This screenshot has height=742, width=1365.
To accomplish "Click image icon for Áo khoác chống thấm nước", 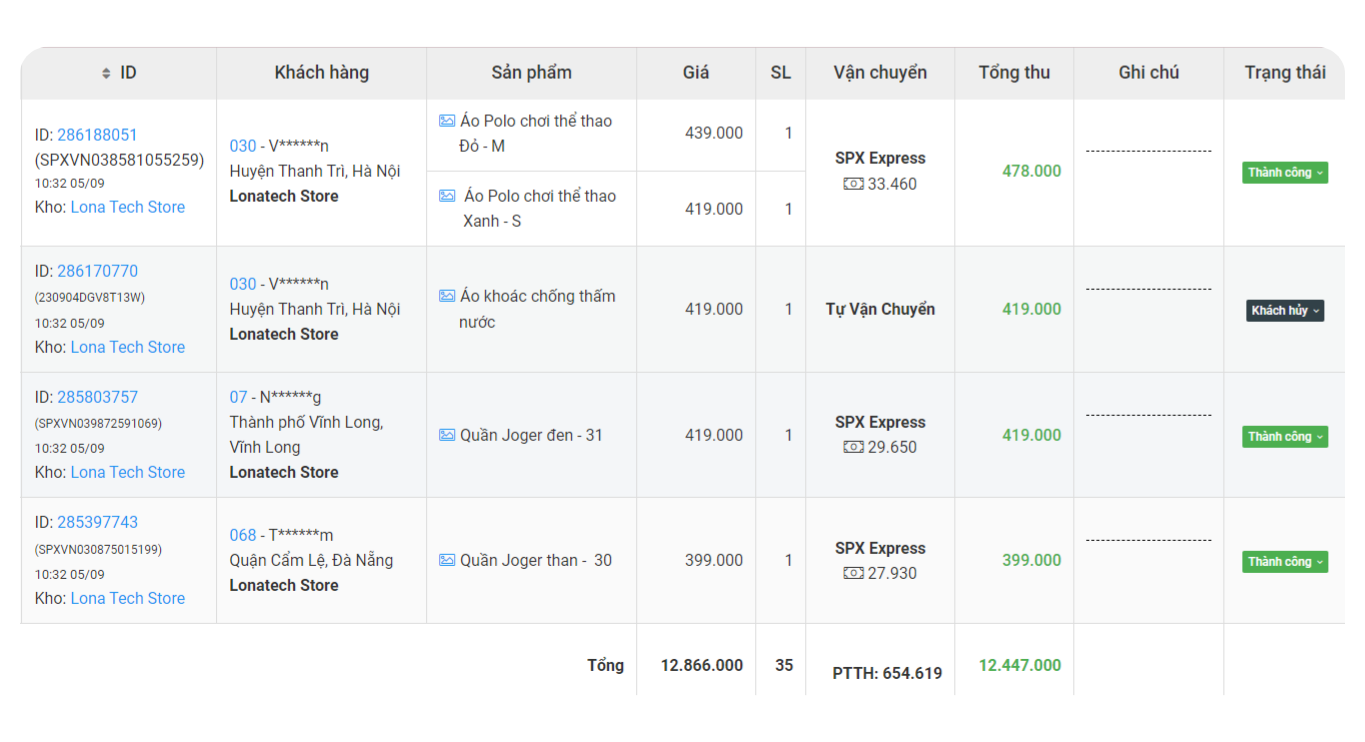I will click(x=447, y=296).
